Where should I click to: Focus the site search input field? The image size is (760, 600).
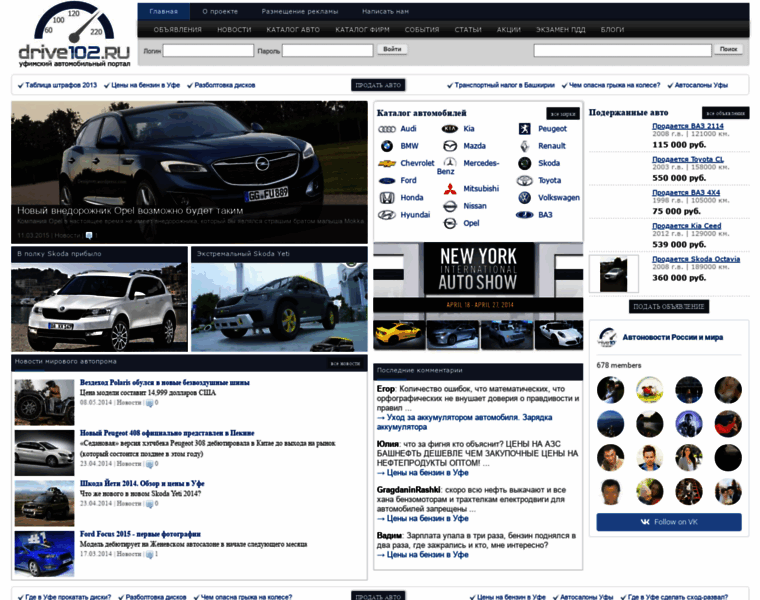coord(622,50)
